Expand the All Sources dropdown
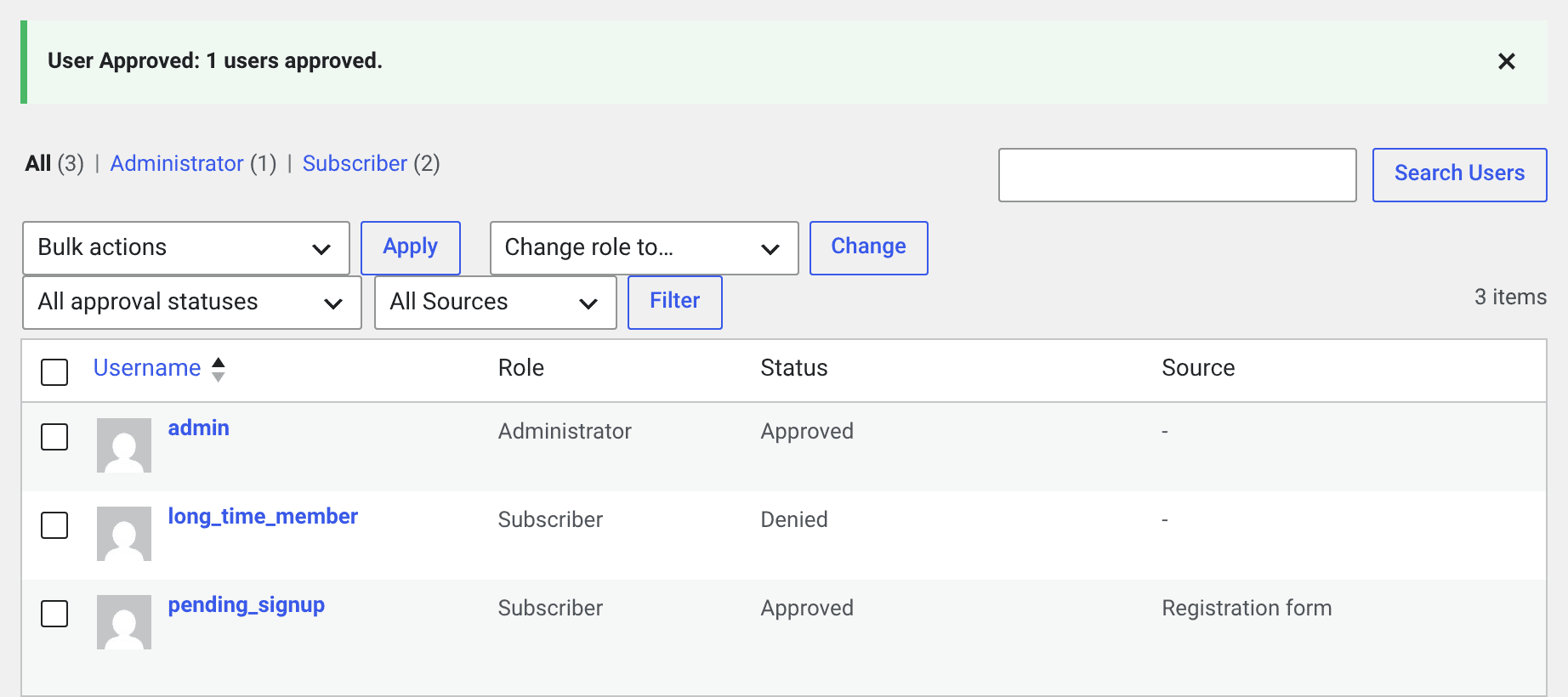The image size is (1568, 697). pyautogui.click(x=496, y=303)
